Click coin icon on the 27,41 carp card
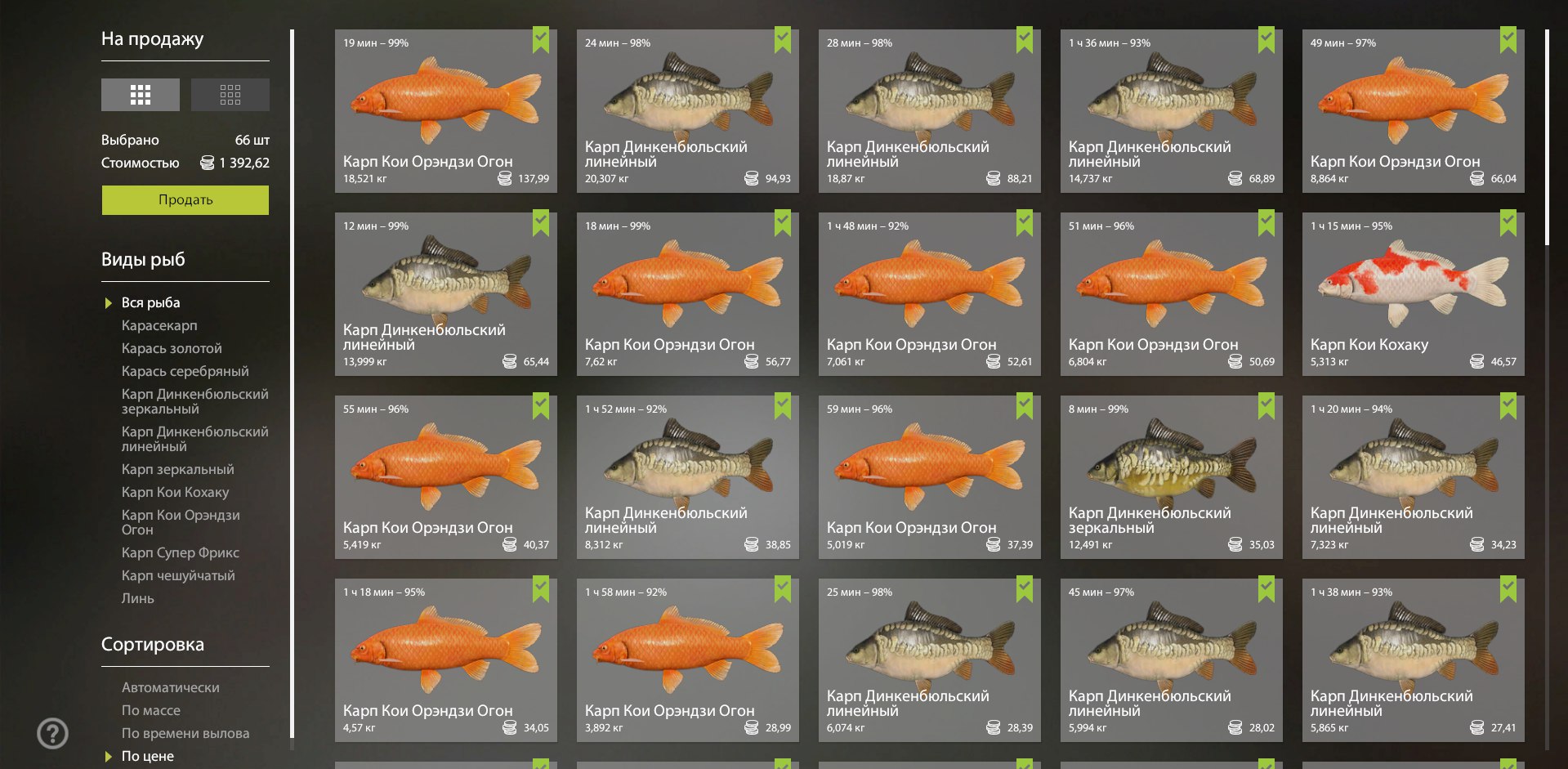The height and width of the screenshot is (769, 1568). pyautogui.click(x=1476, y=727)
